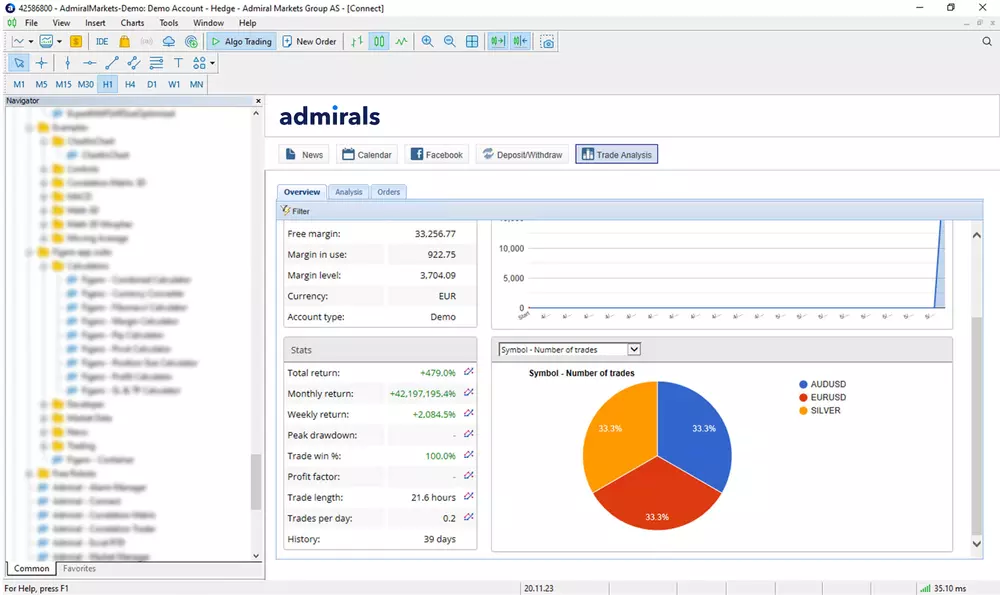Select the H4 timeframe
Image resolution: width=1000 pixels, height=595 pixels.
(130, 84)
